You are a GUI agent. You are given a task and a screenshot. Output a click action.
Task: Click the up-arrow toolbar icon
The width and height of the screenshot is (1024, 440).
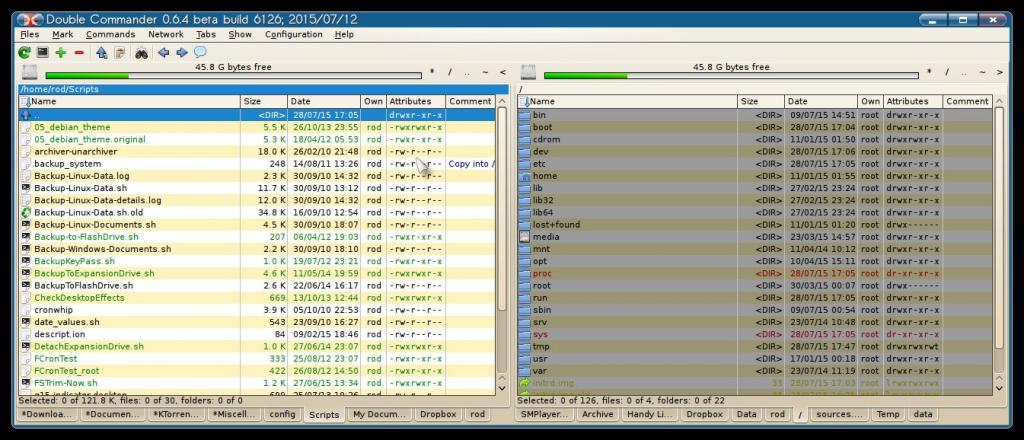point(101,52)
